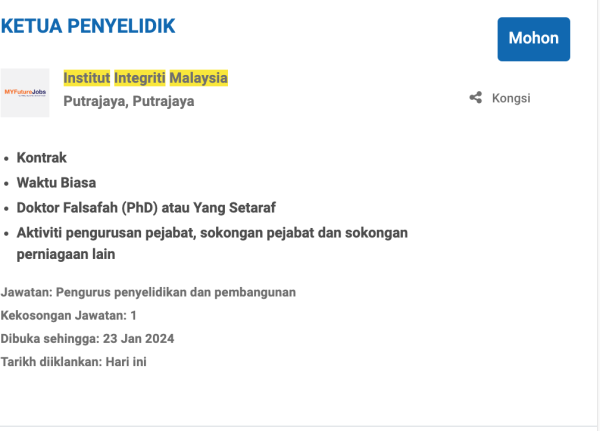
Task: Click the highlighted word Malaysia
Action: (198, 77)
